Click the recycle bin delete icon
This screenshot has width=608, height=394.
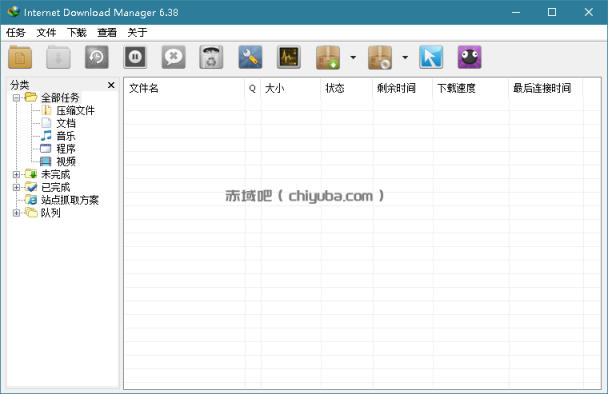click(211, 57)
